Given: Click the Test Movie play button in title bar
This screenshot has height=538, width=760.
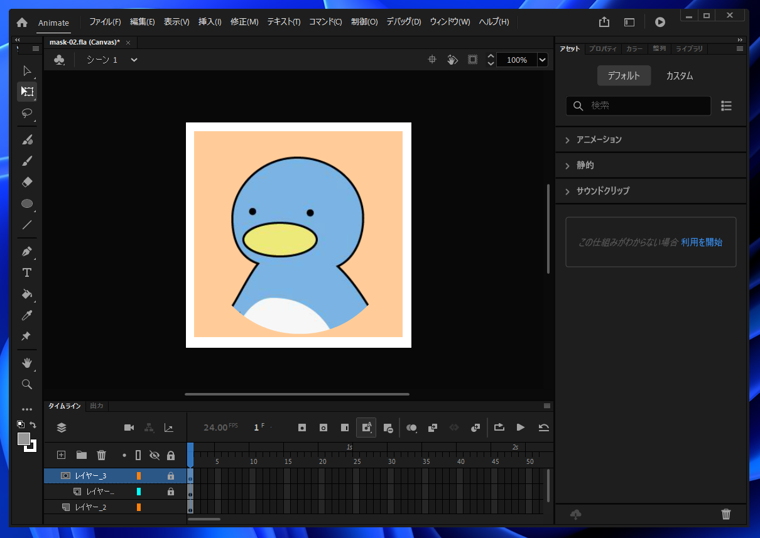Looking at the screenshot, I should point(660,22).
